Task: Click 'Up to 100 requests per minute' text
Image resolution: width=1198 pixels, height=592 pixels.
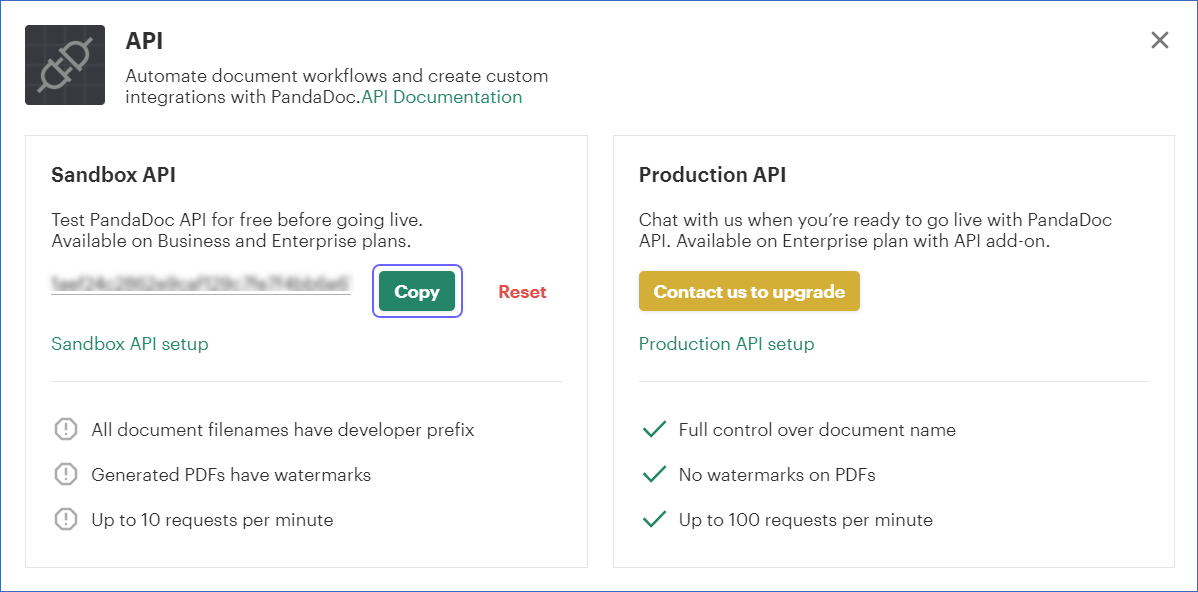Action: tap(806, 520)
